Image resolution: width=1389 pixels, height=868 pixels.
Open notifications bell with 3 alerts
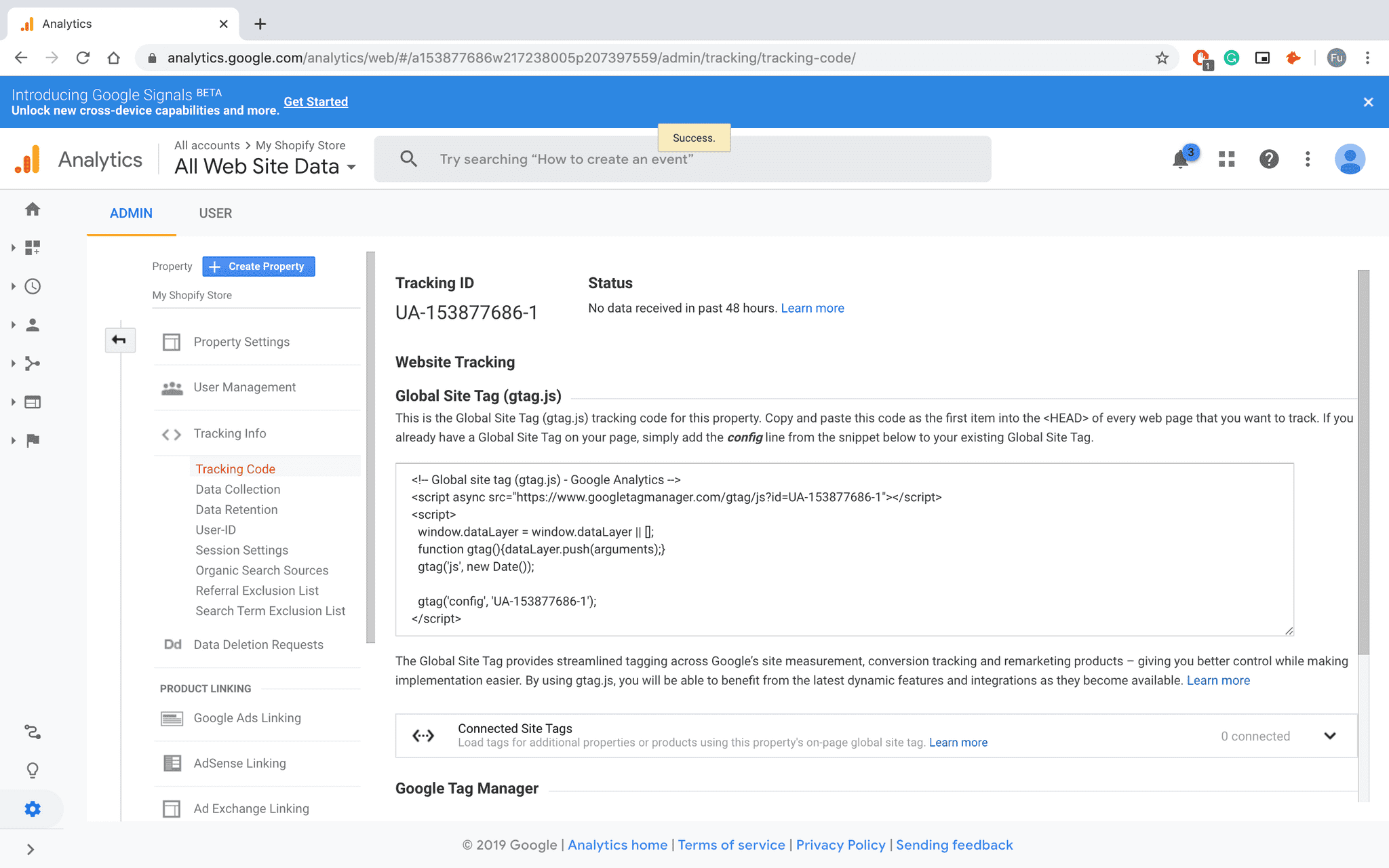[1181, 159]
